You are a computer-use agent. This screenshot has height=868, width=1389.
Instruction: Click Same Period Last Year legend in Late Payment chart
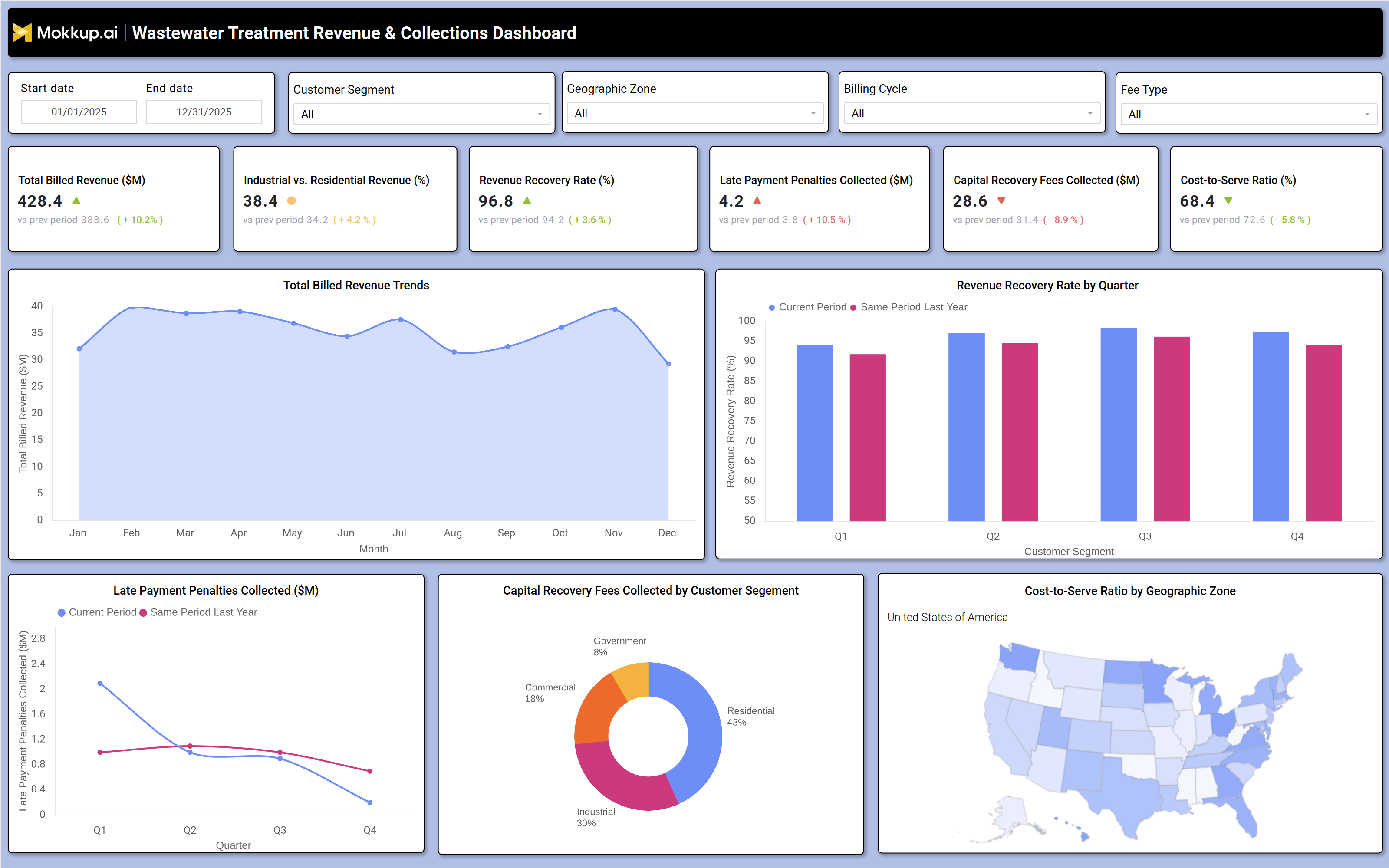click(x=198, y=612)
